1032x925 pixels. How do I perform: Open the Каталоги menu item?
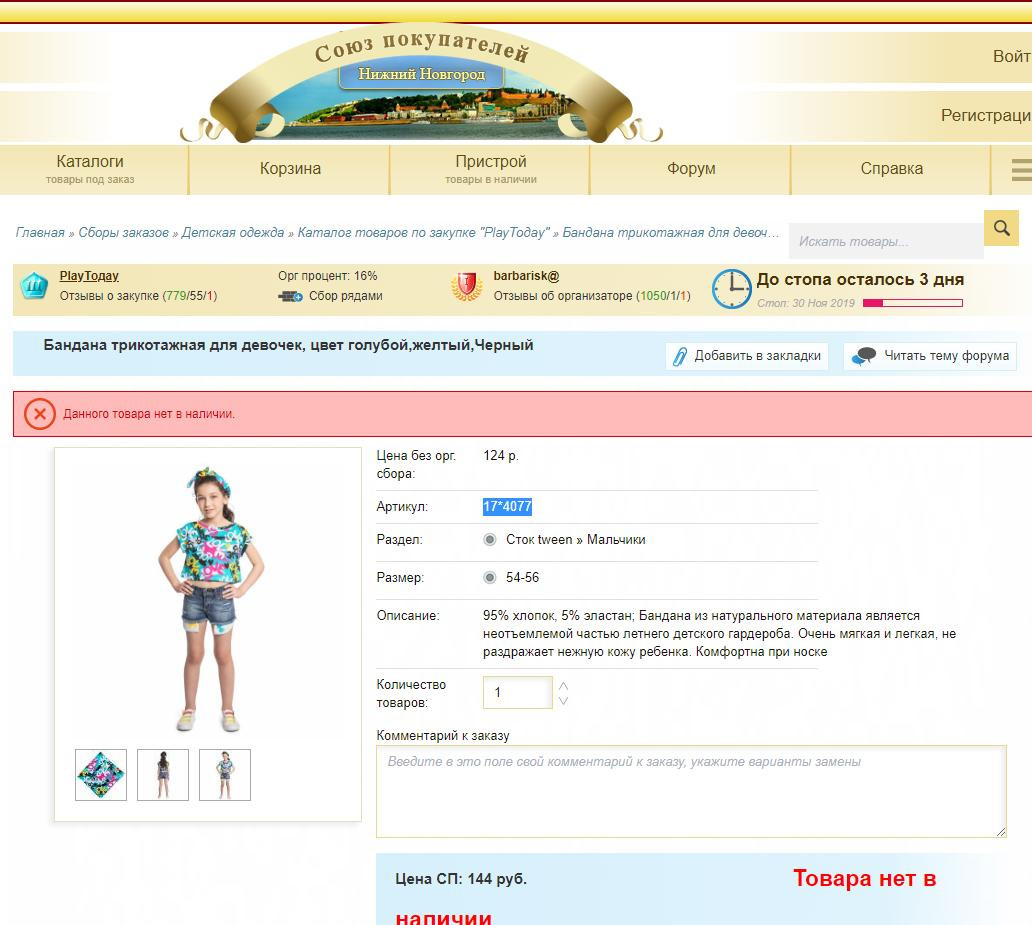coord(90,169)
